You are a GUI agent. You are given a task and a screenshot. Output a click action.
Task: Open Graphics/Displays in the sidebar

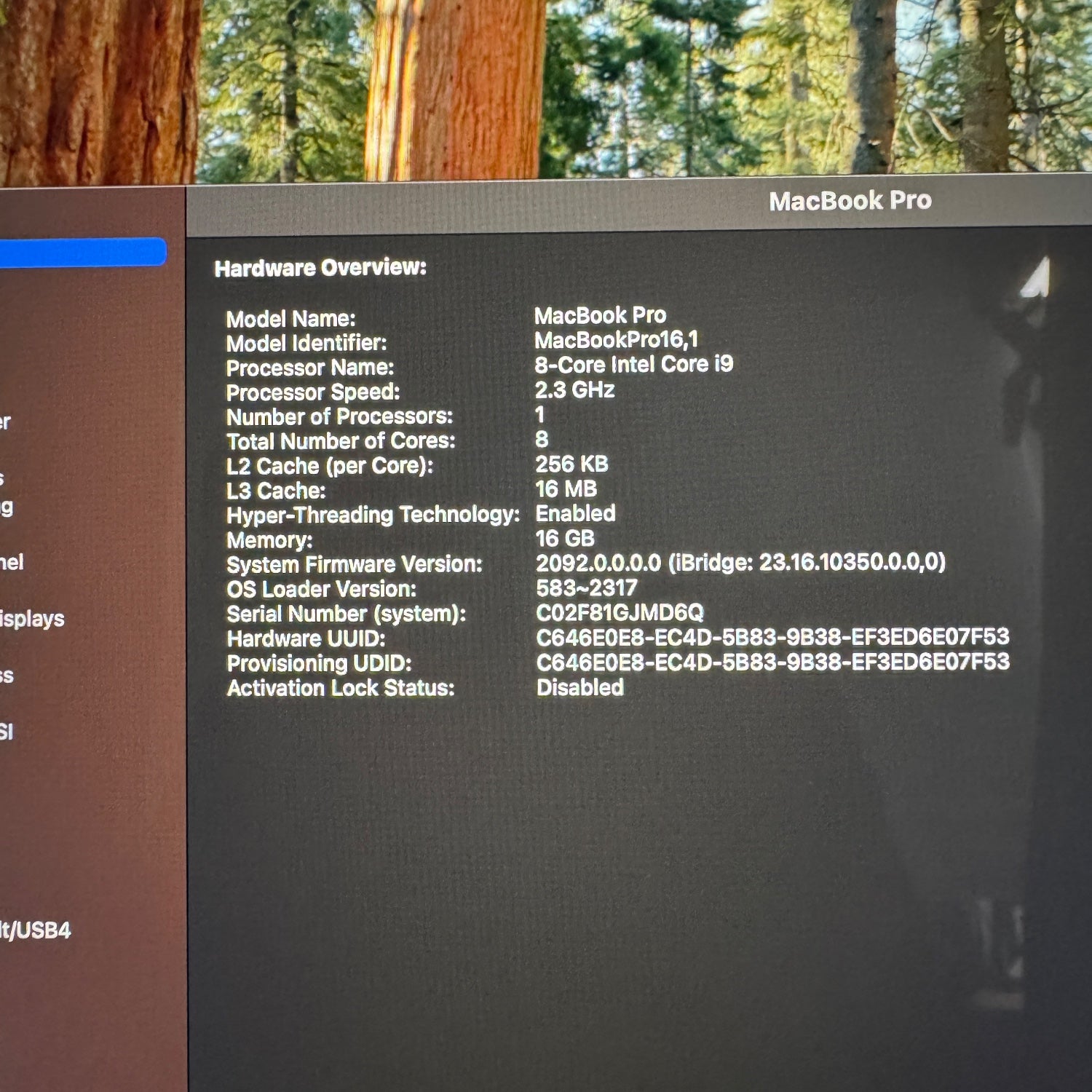32,619
